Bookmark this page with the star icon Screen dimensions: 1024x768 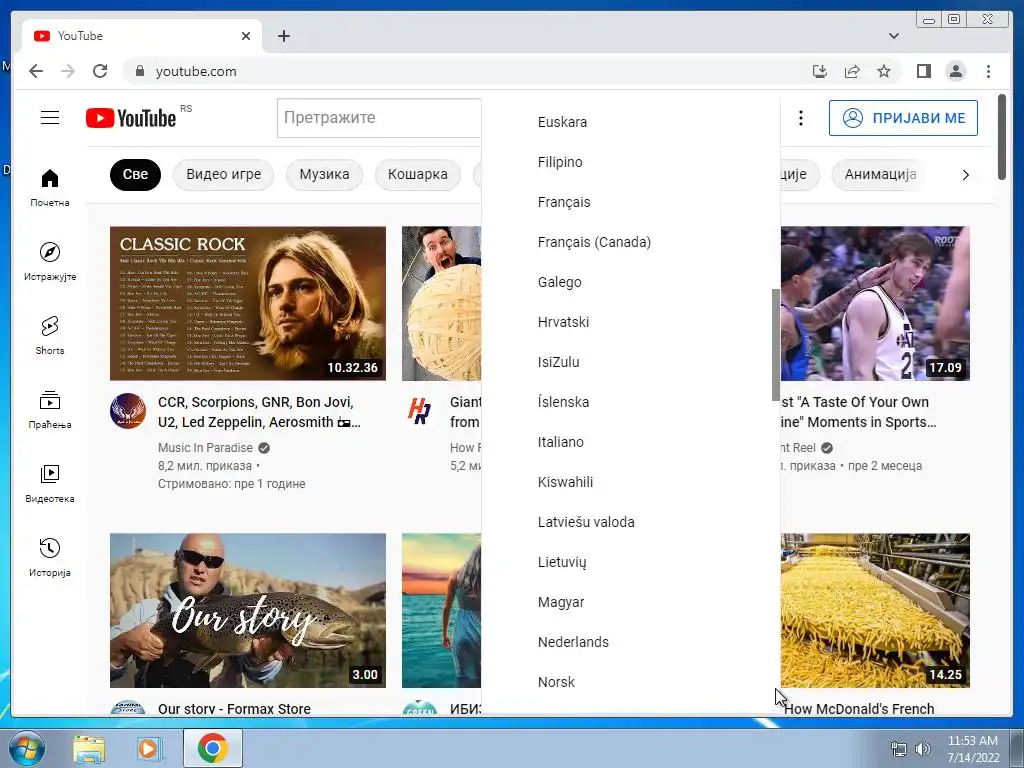pyautogui.click(x=884, y=71)
